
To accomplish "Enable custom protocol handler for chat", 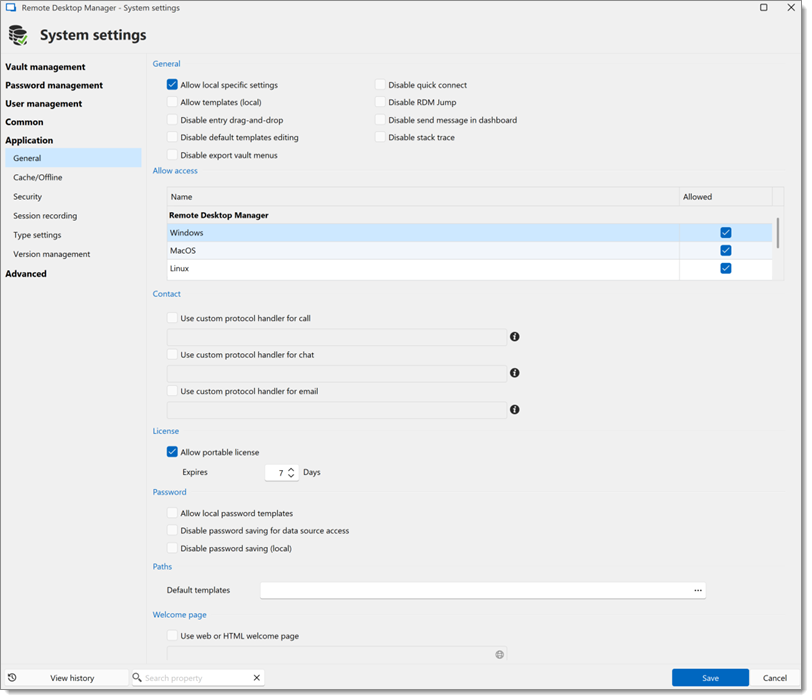I will point(172,355).
